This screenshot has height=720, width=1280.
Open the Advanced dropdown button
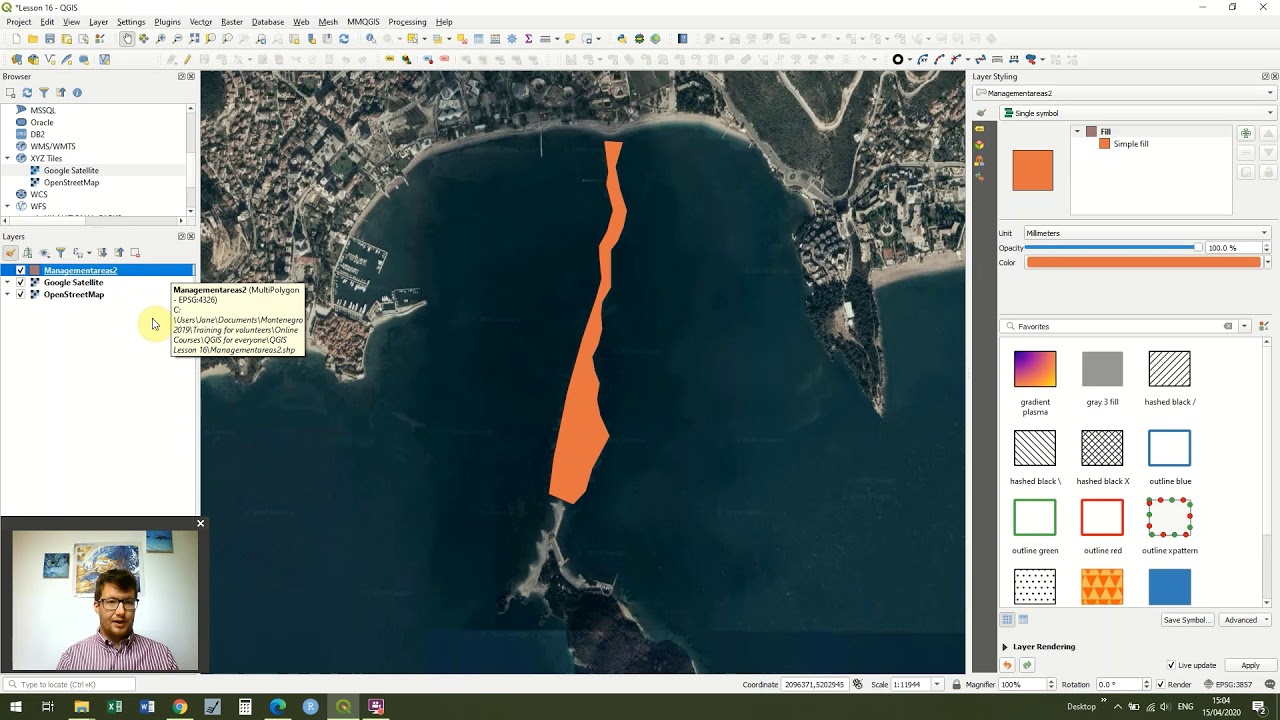(1245, 620)
